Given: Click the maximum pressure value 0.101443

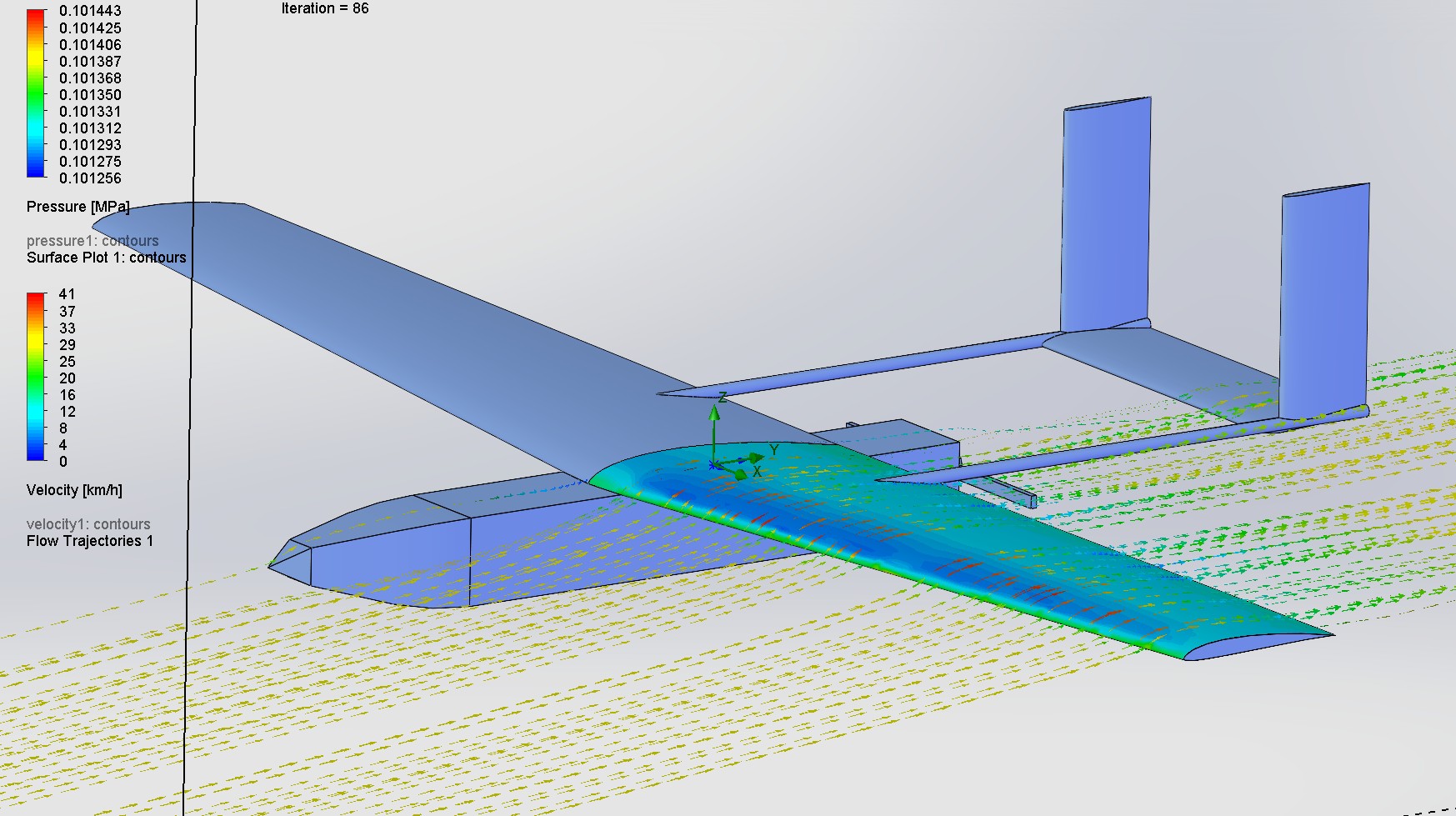Looking at the screenshot, I should 90,11.
